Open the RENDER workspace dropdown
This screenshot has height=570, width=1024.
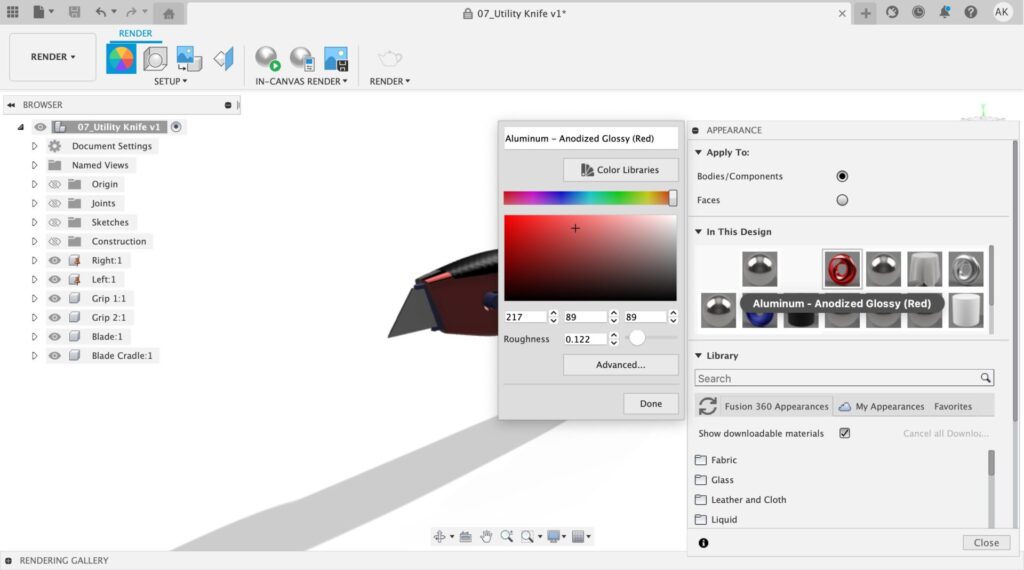(x=53, y=57)
